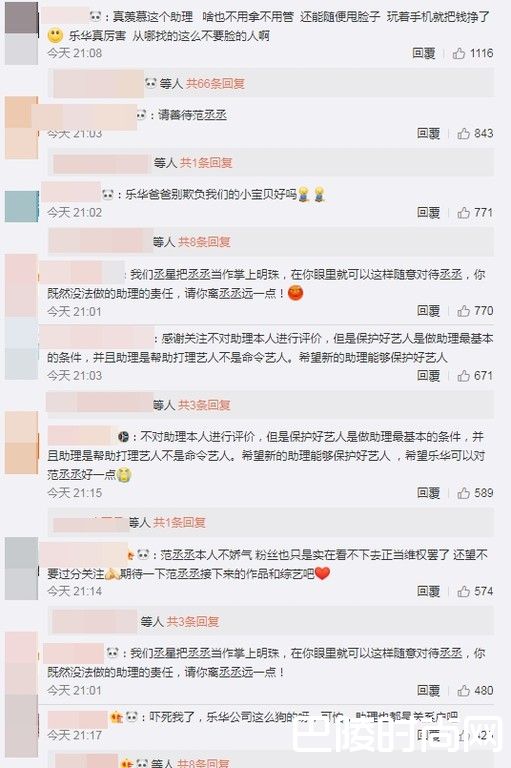The width and height of the screenshot is (511, 768).
Task: Tap the thumbs-up icon next to 770
Action: click(x=463, y=311)
